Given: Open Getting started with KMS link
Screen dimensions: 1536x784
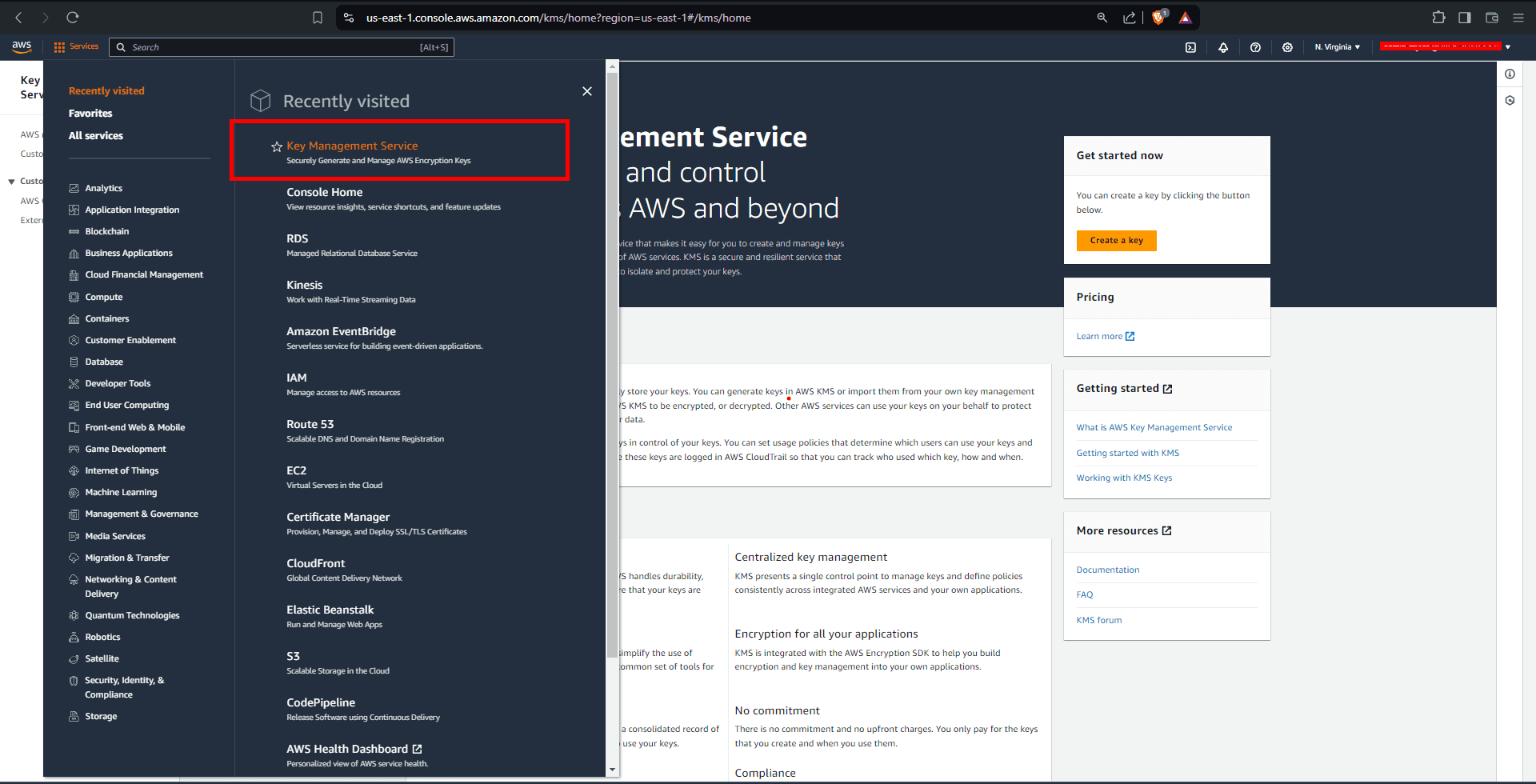Looking at the screenshot, I should coord(1128,454).
